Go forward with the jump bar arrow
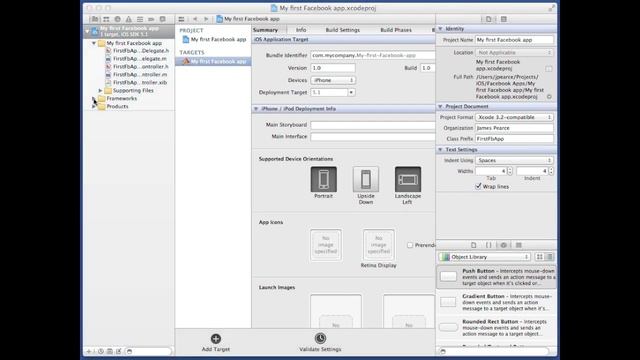Screen dimensions: 640x360 (x=206, y=19)
